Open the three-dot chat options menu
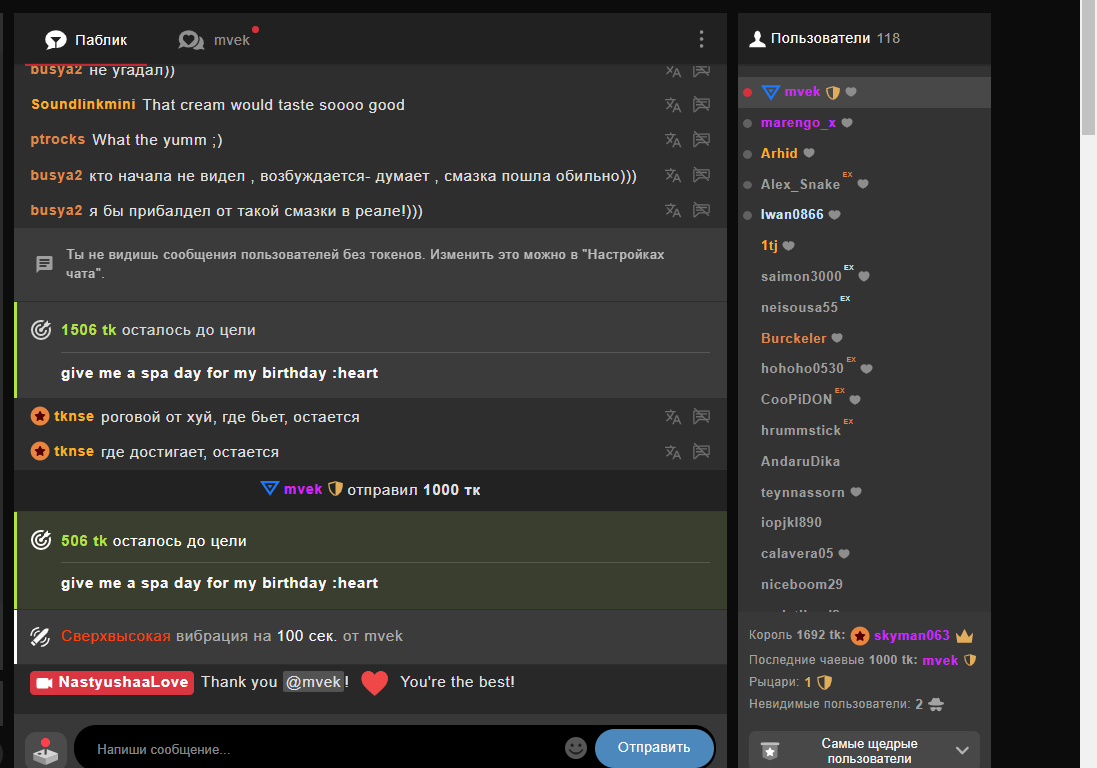The width and height of the screenshot is (1097, 768). pos(701,39)
